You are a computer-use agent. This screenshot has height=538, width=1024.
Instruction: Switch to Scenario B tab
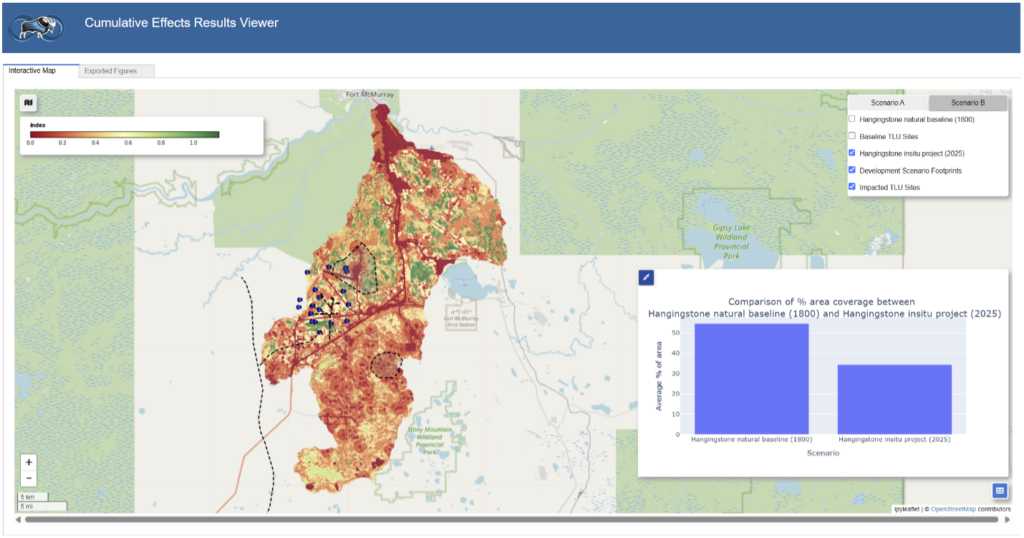(x=967, y=103)
